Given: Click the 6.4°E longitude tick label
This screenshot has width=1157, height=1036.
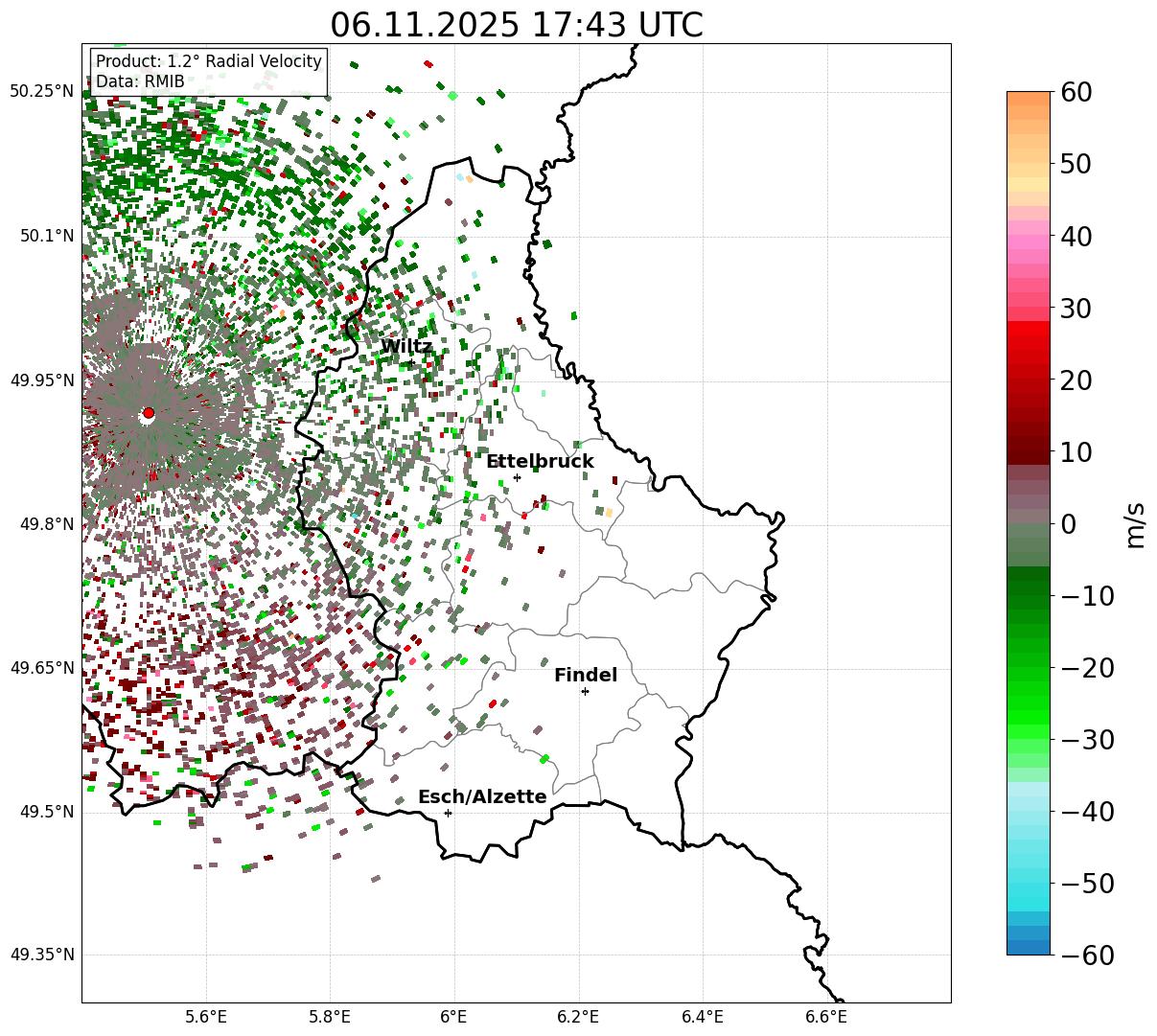Looking at the screenshot, I should pos(702,1017).
